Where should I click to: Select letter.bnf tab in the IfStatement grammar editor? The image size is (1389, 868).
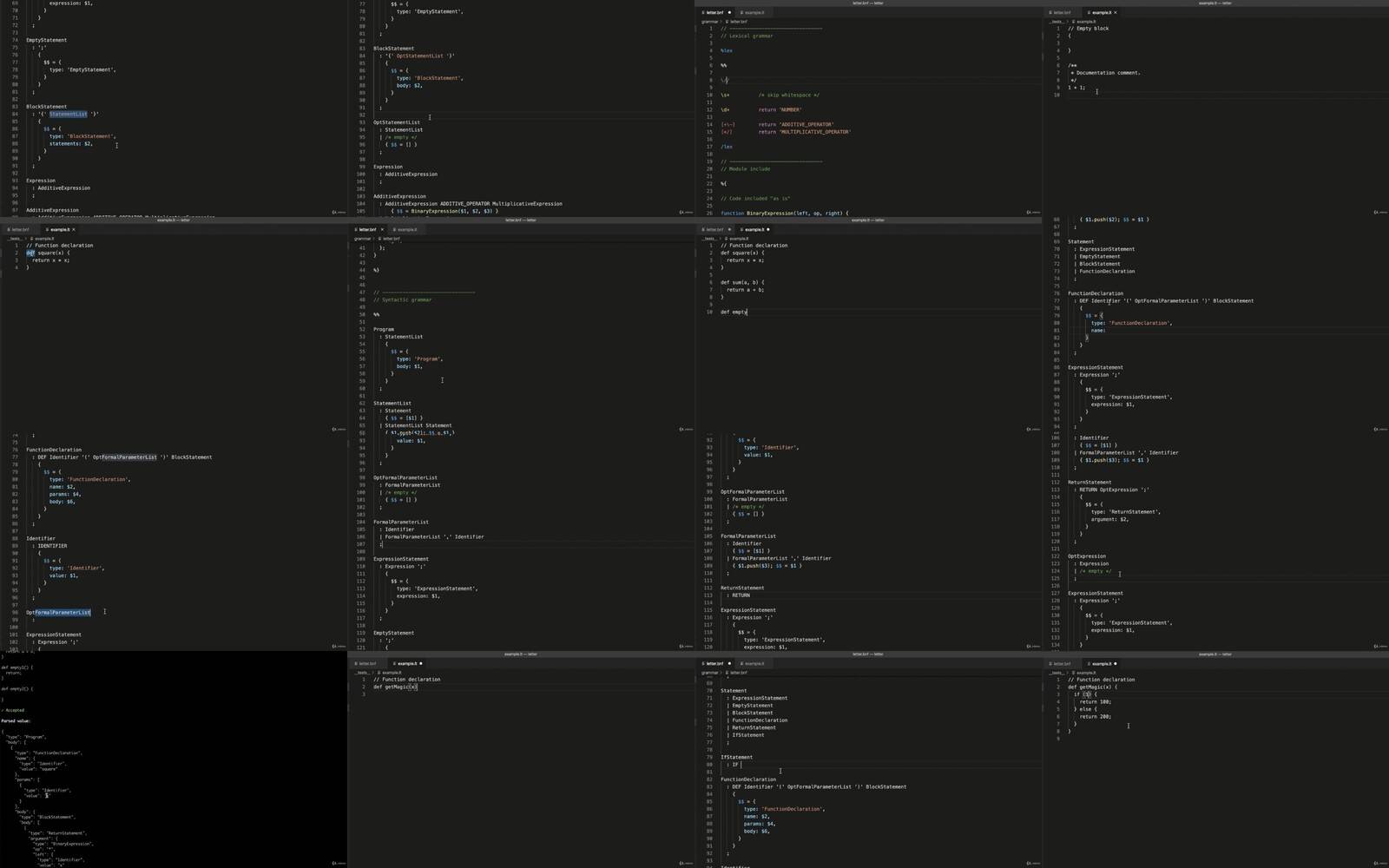coord(714,664)
